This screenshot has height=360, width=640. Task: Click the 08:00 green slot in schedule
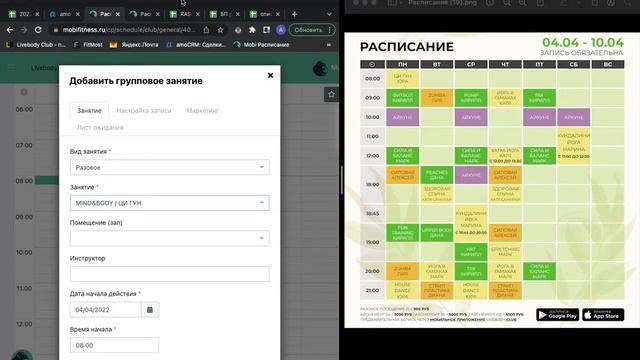point(47,180)
